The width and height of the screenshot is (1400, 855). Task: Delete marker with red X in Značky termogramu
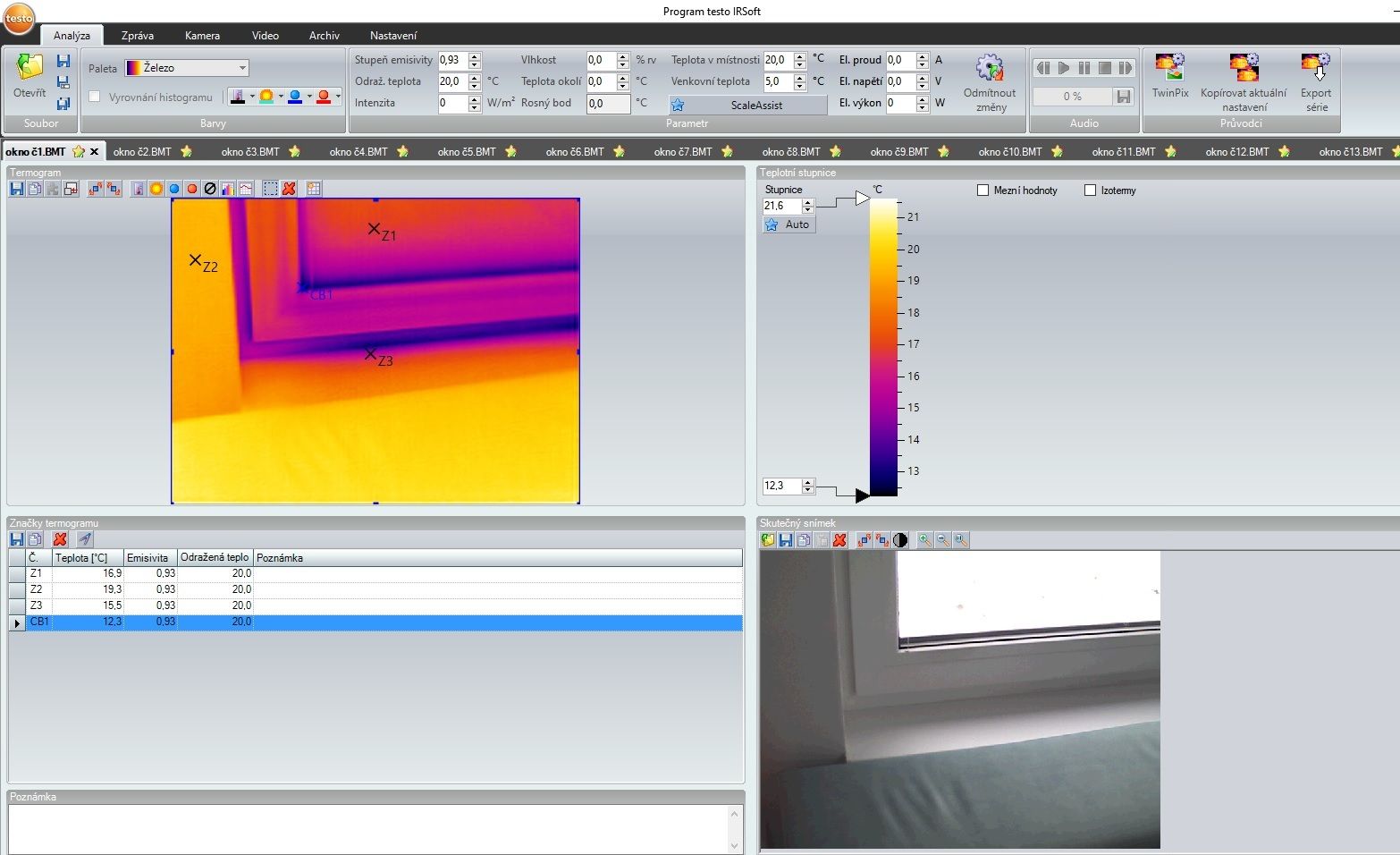coord(60,539)
